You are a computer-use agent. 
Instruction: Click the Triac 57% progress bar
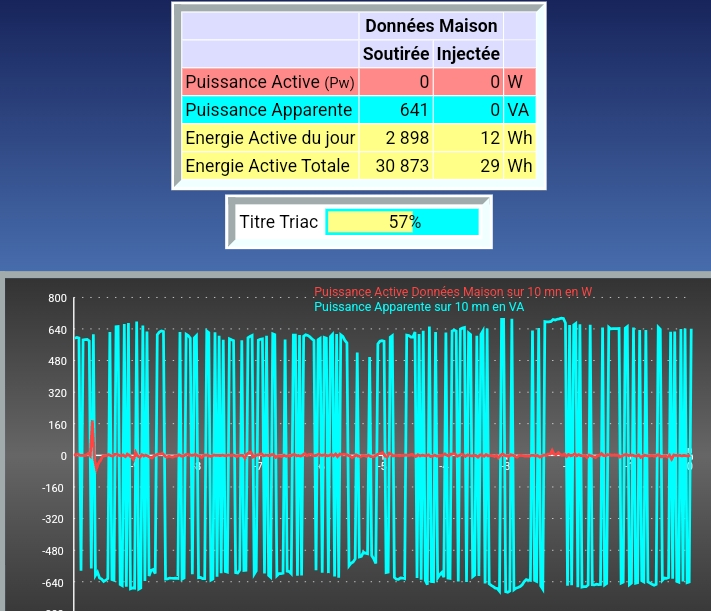click(x=403, y=222)
